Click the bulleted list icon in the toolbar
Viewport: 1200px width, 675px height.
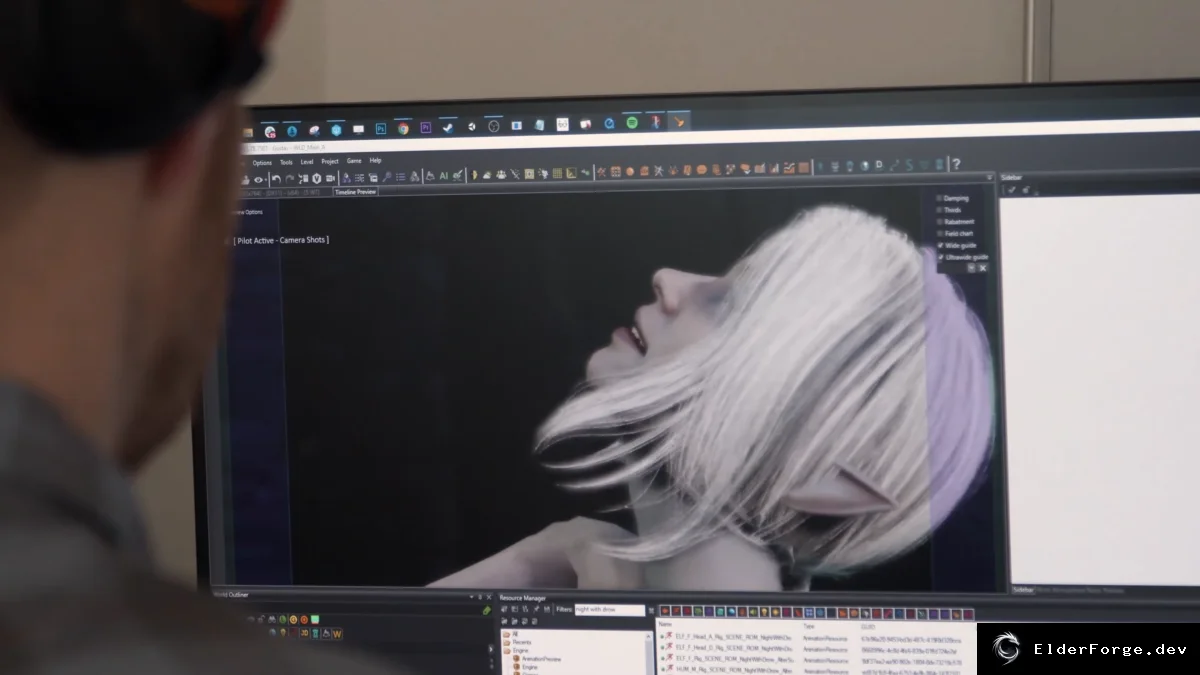[x=400, y=177]
